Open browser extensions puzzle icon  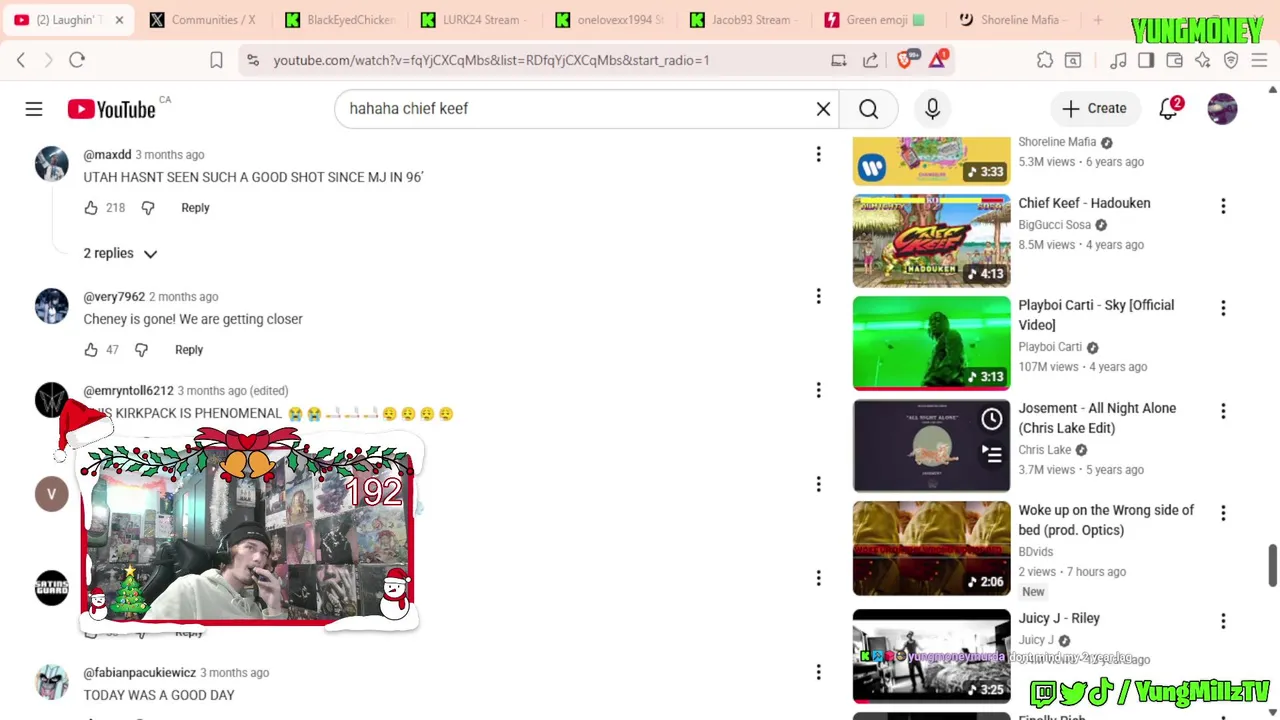(1045, 60)
